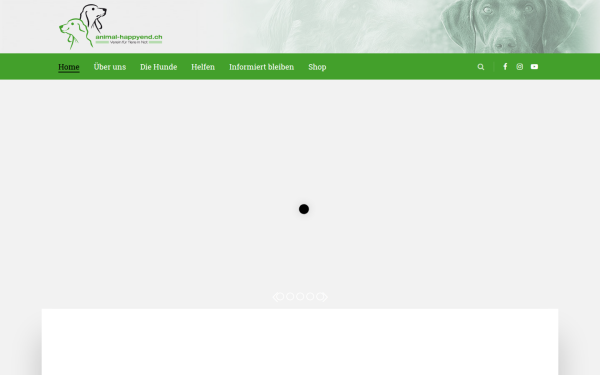Select the third slideshow pagination dot
This screenshot has height=375, width=600.
pos(300,297)
